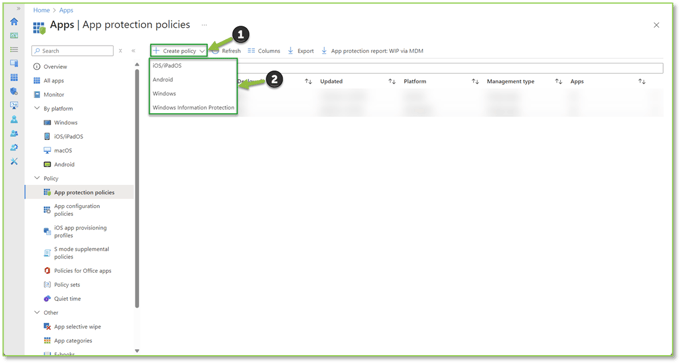This screenshot has height=364, width=681.
Task: Go to Apps breadcrumb link
Action: tap(66, 10)
